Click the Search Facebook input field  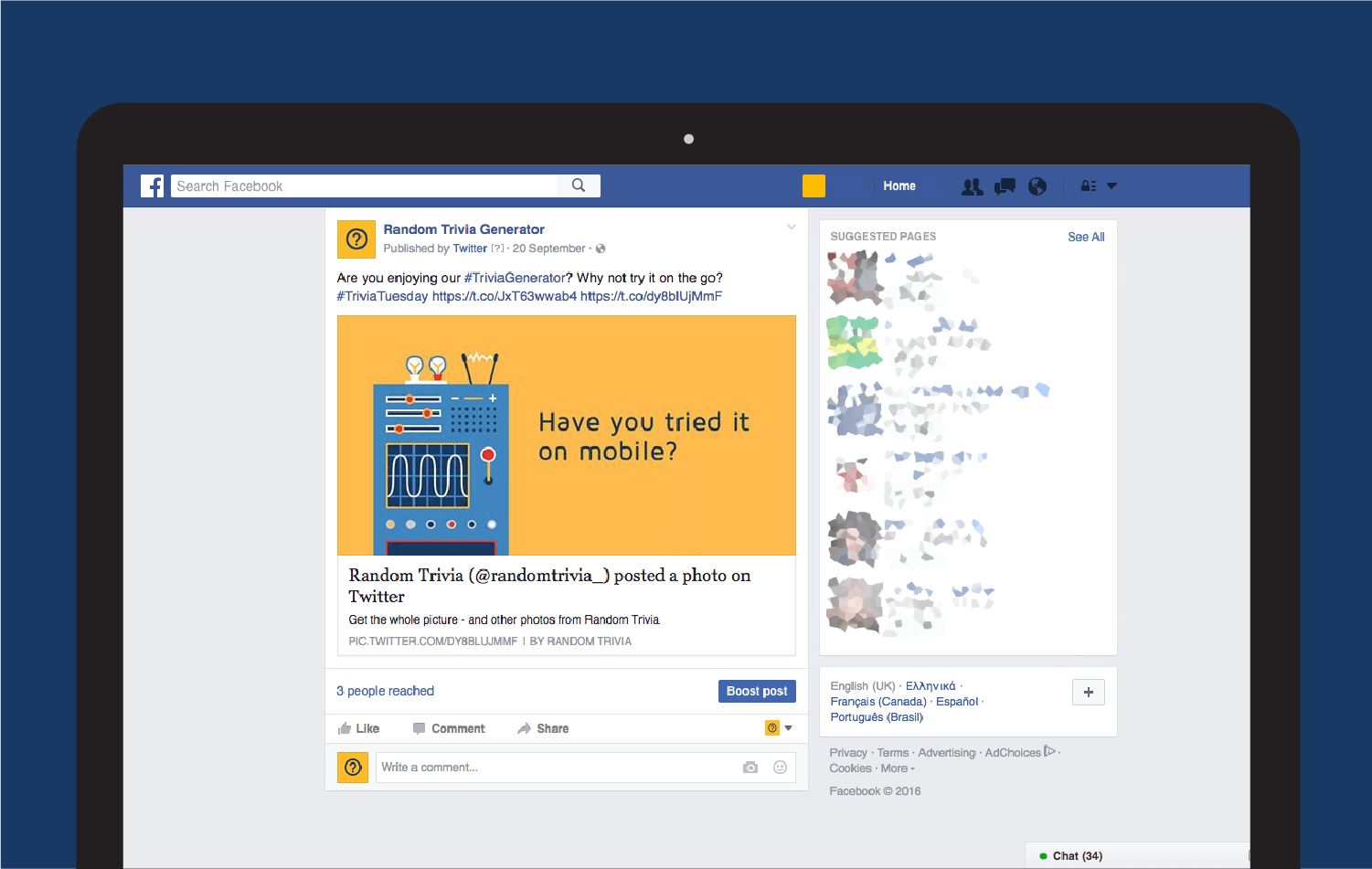pos(366,186)
